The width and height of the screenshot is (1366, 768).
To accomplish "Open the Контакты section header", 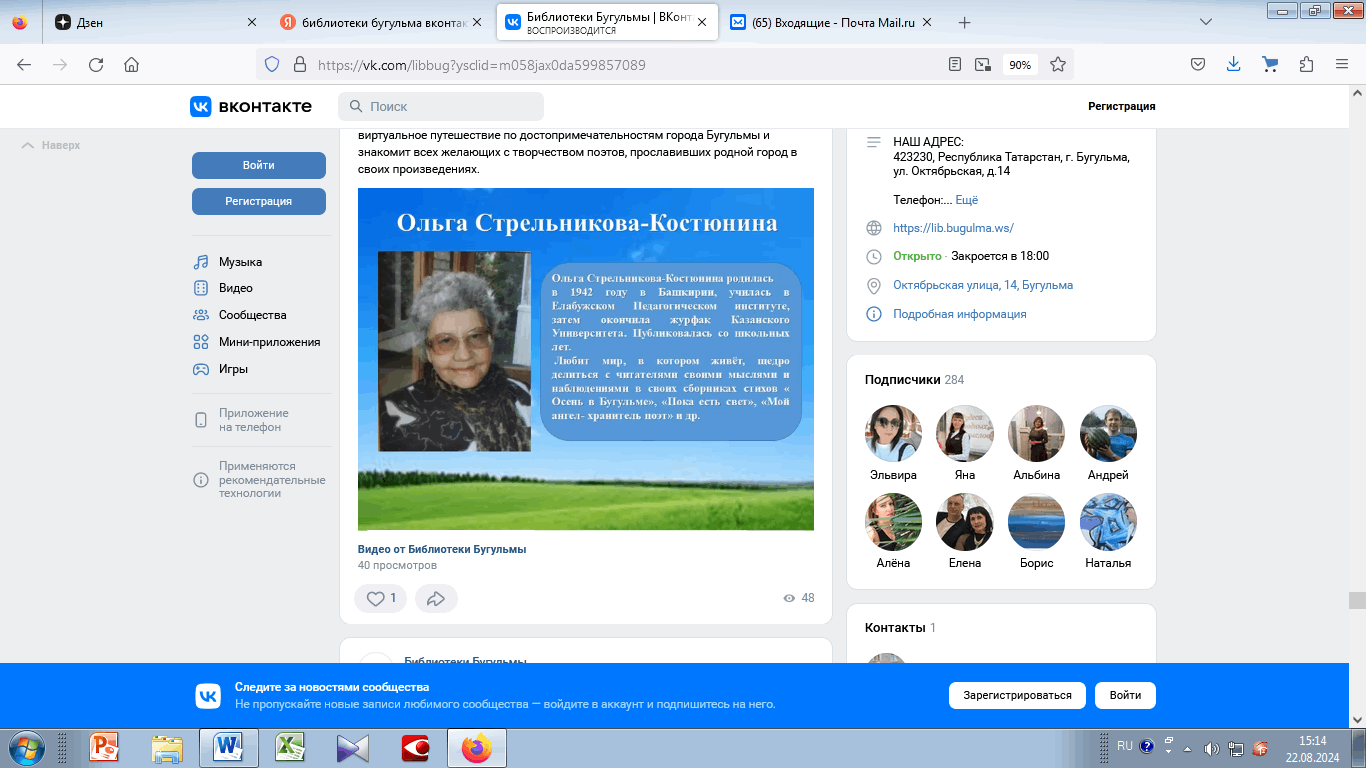I will tap(900, 628).
